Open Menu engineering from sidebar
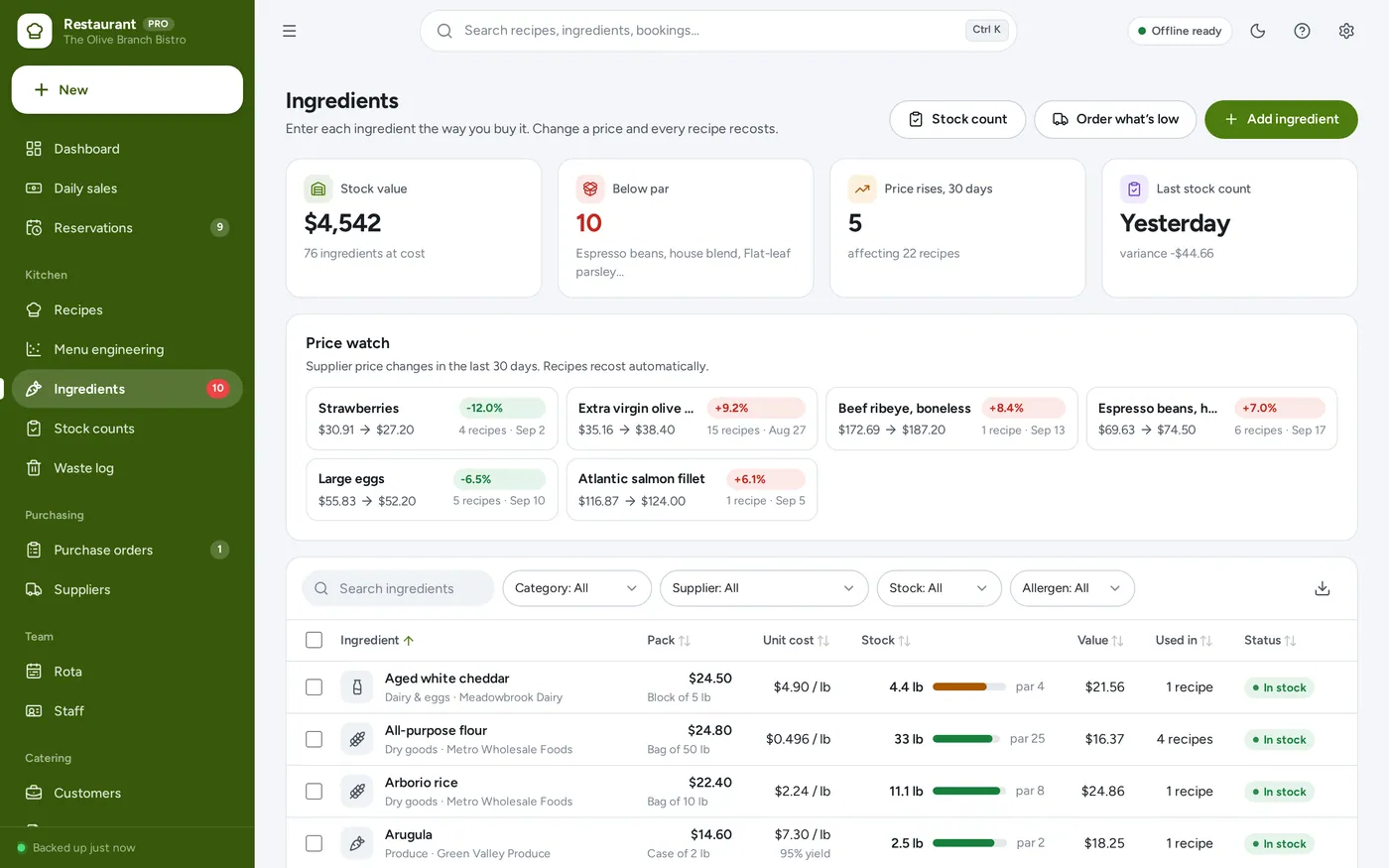1389x868 pixels. point(127,349)
